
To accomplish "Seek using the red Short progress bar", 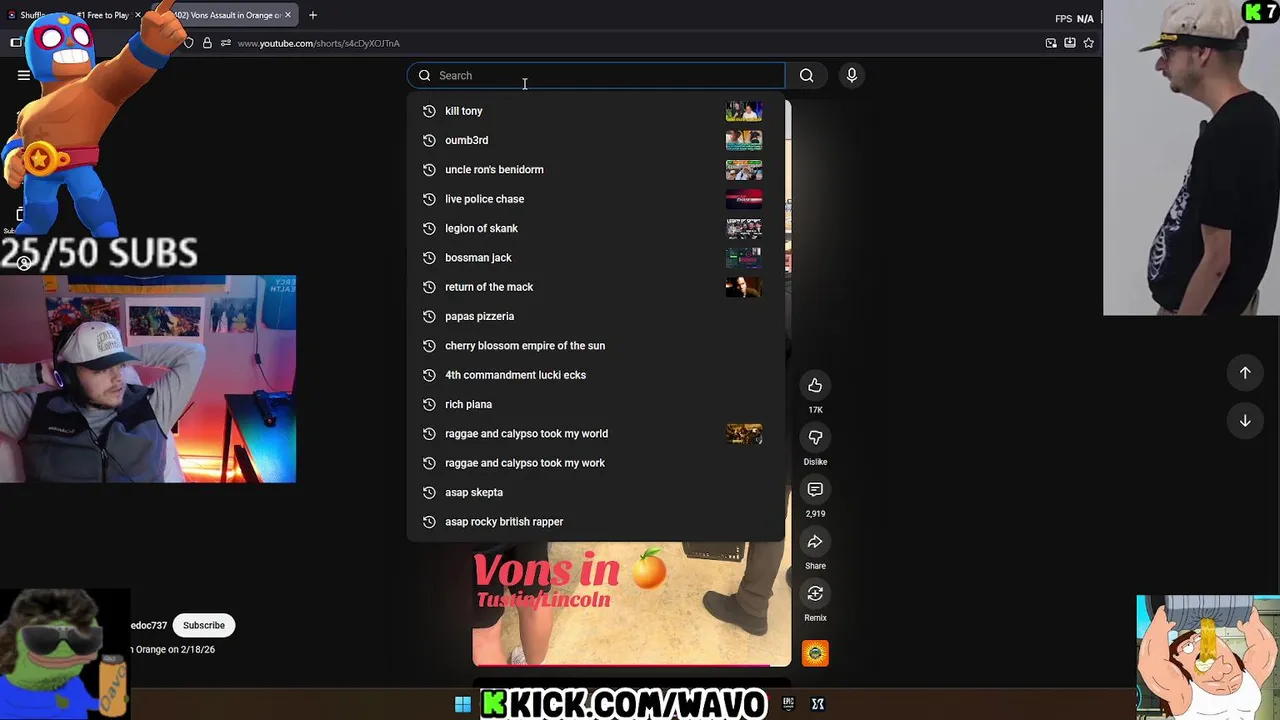I will pyautogui.click(x=632, y=665).
